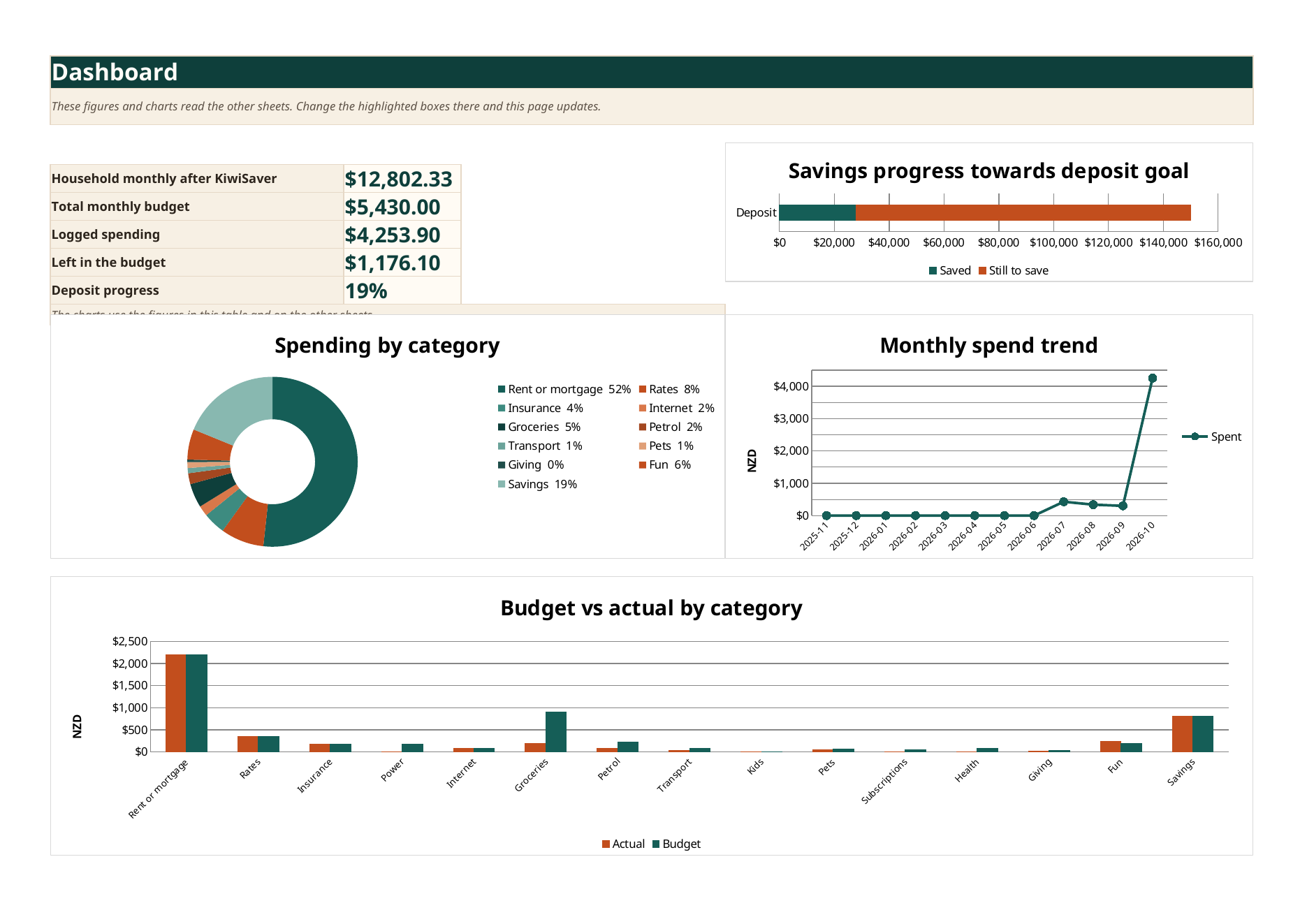Select the Left in the budget label
The height and width of the screenshot is (924, 1307).
point(108,263)
